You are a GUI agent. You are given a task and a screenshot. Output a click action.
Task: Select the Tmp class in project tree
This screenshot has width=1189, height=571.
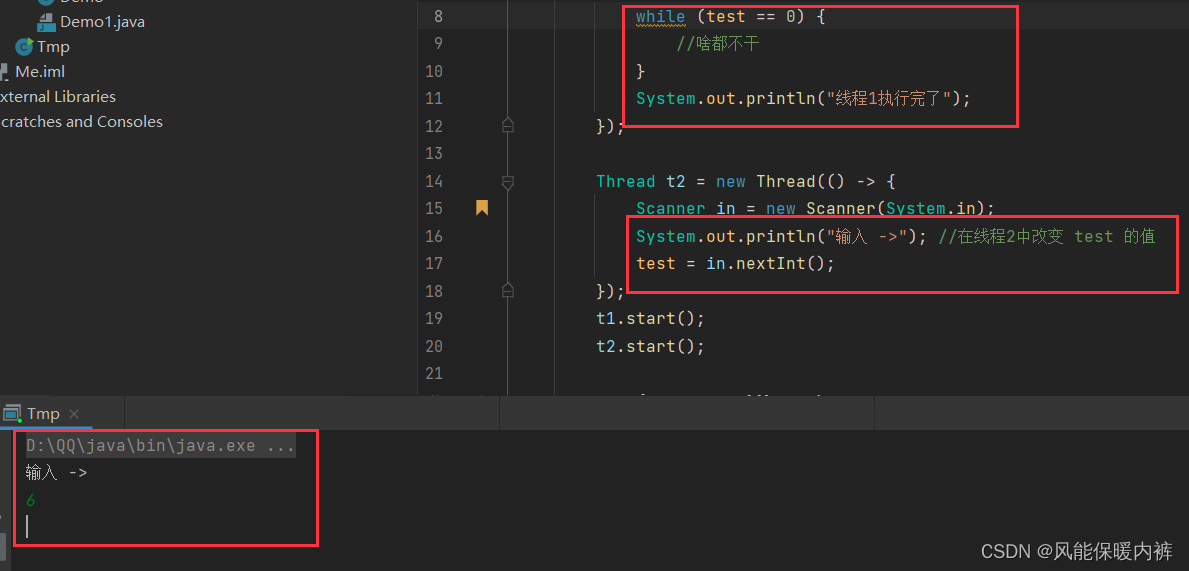53,47
